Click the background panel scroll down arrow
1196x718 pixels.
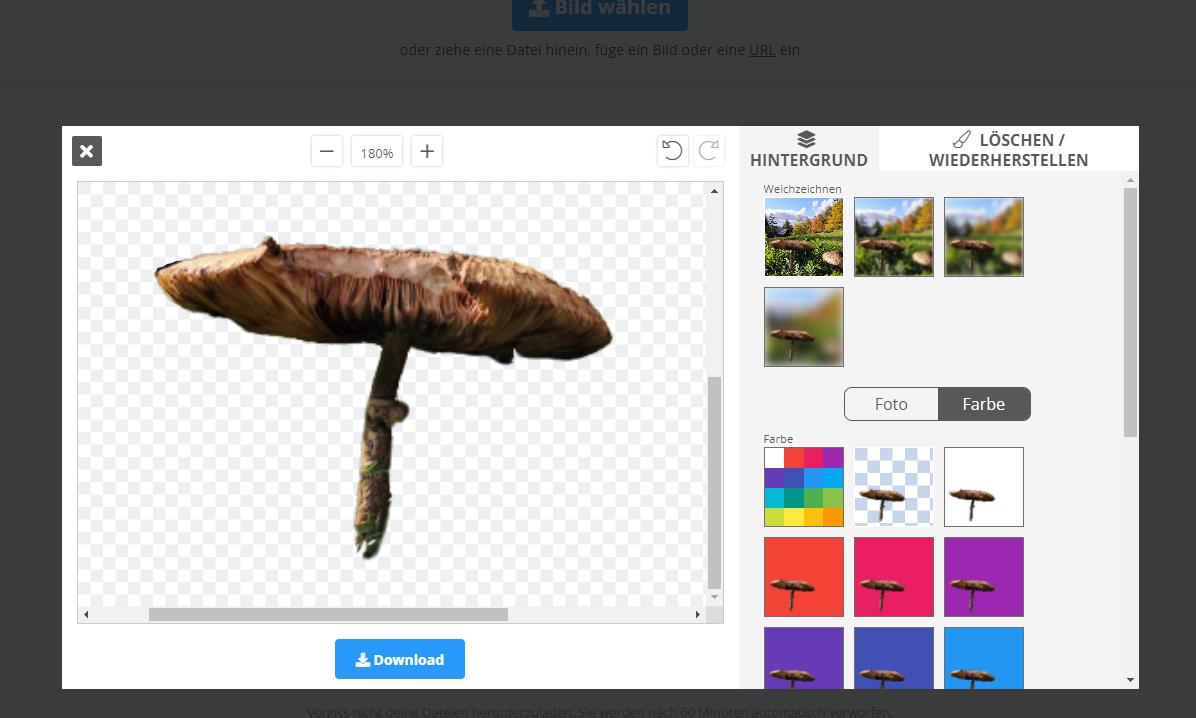[x=1130, y=680]
